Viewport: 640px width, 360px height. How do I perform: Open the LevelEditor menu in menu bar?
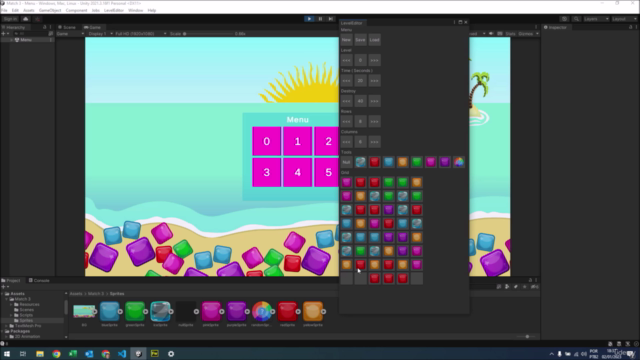113,10
